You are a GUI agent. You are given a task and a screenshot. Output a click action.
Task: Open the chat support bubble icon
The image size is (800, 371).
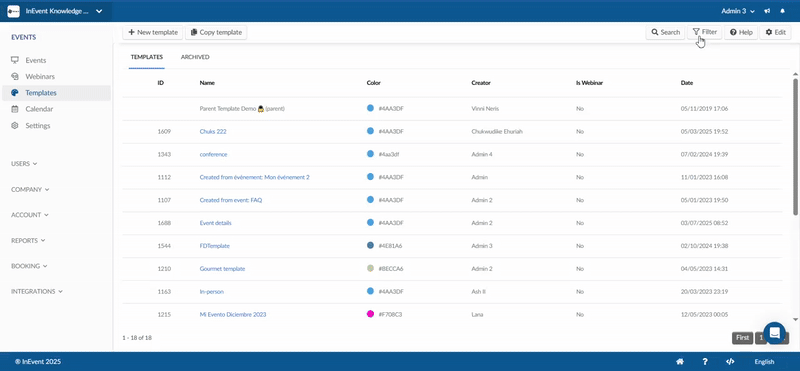[774, 333]
